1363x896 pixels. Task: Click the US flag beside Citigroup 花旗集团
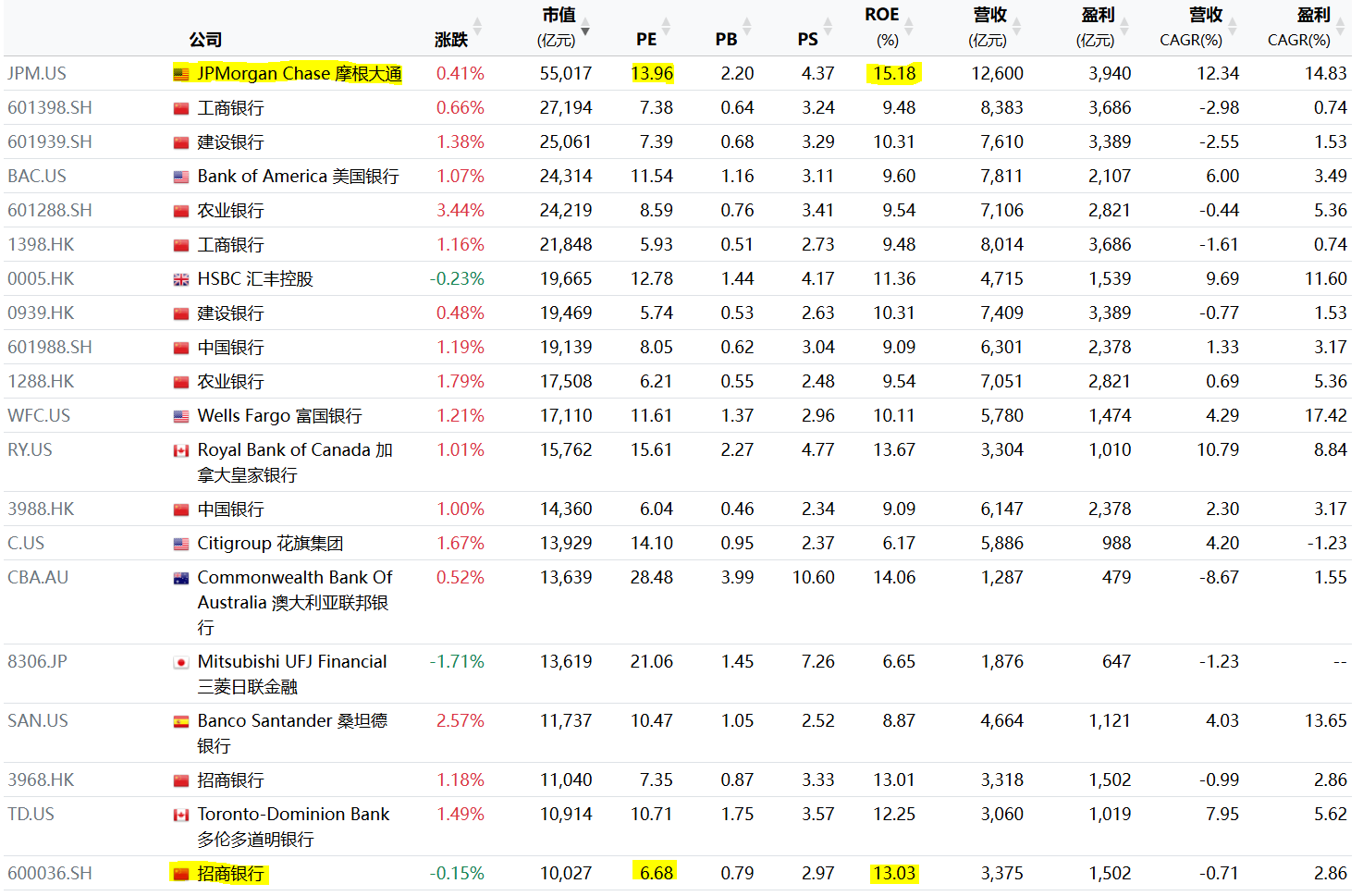coord(181,544)
